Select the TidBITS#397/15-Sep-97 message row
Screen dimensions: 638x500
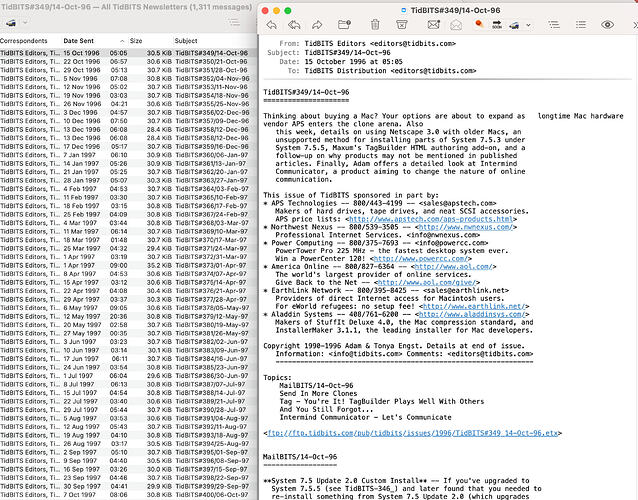tap(129, 469)
